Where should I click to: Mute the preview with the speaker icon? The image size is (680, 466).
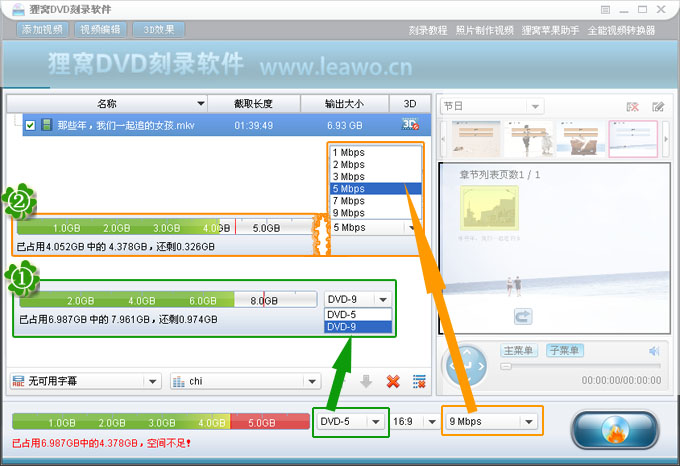point(654,351)
